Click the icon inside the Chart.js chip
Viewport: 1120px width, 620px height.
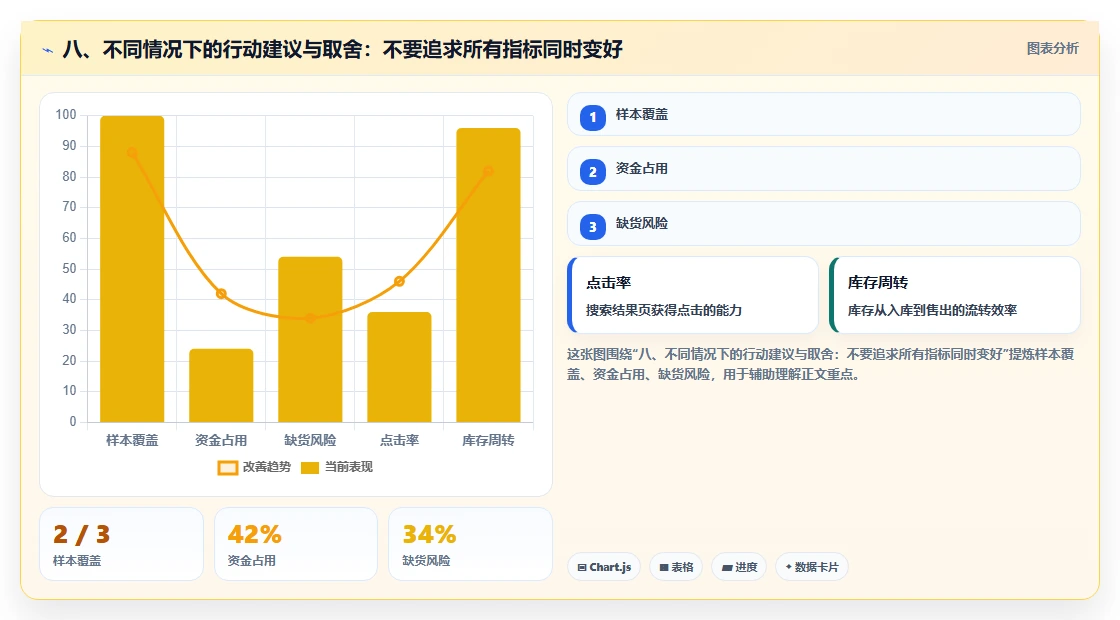[582, 568]
